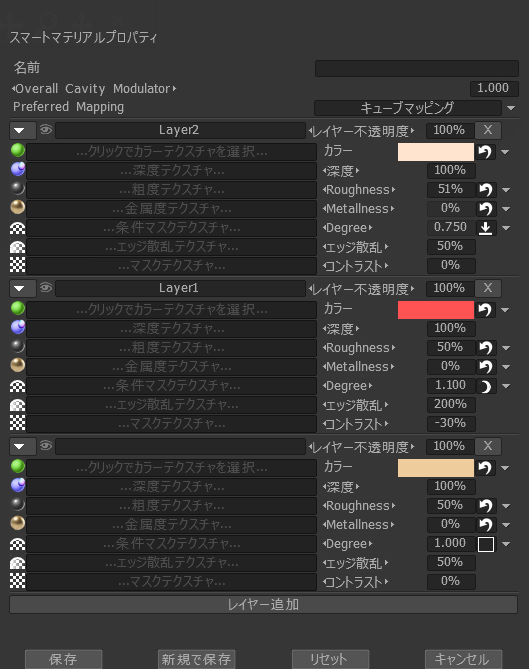Click Layer2 Roughness value 51%
529x669 pixels.
coord(451,189)
